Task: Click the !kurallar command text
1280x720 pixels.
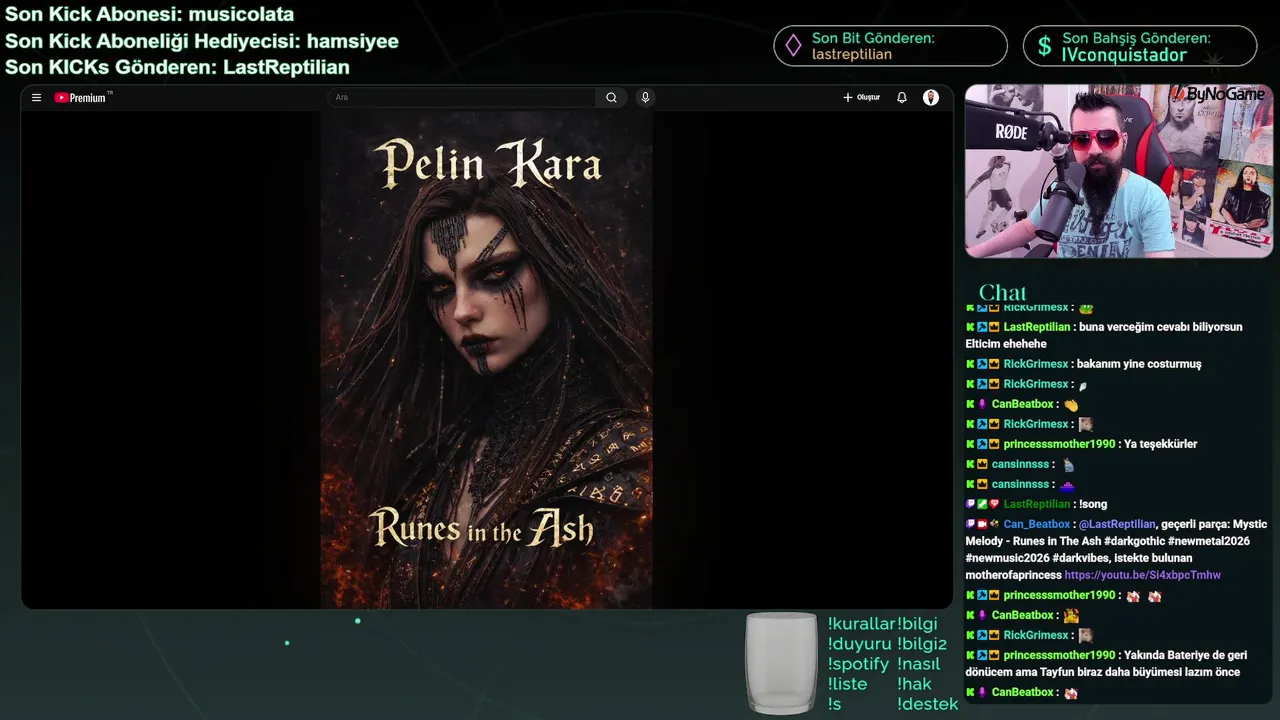Action: click(x=861, y=623)
